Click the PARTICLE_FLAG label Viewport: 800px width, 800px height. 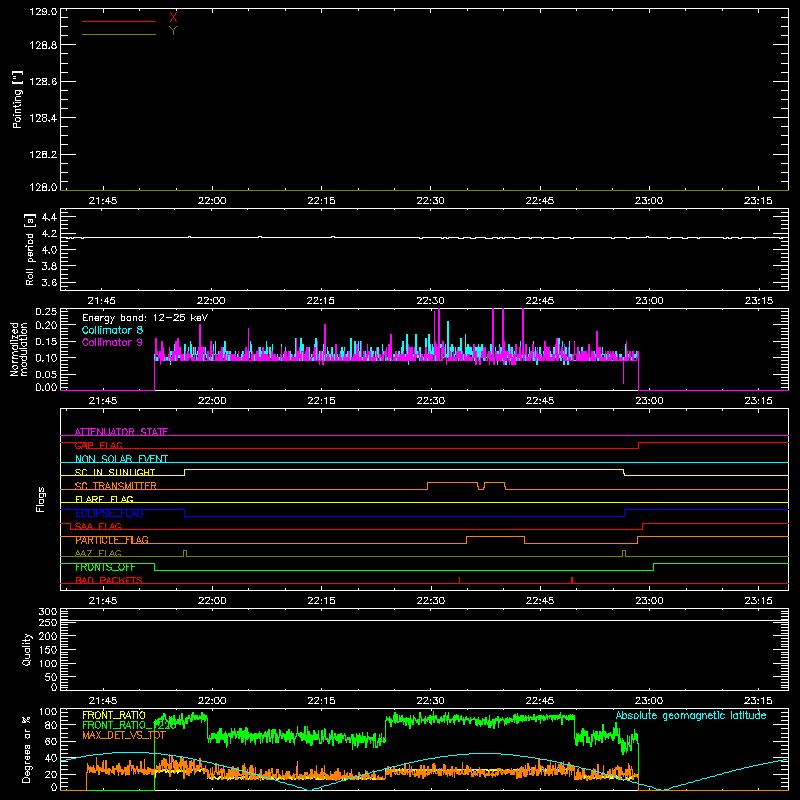[x=112, y=540]
